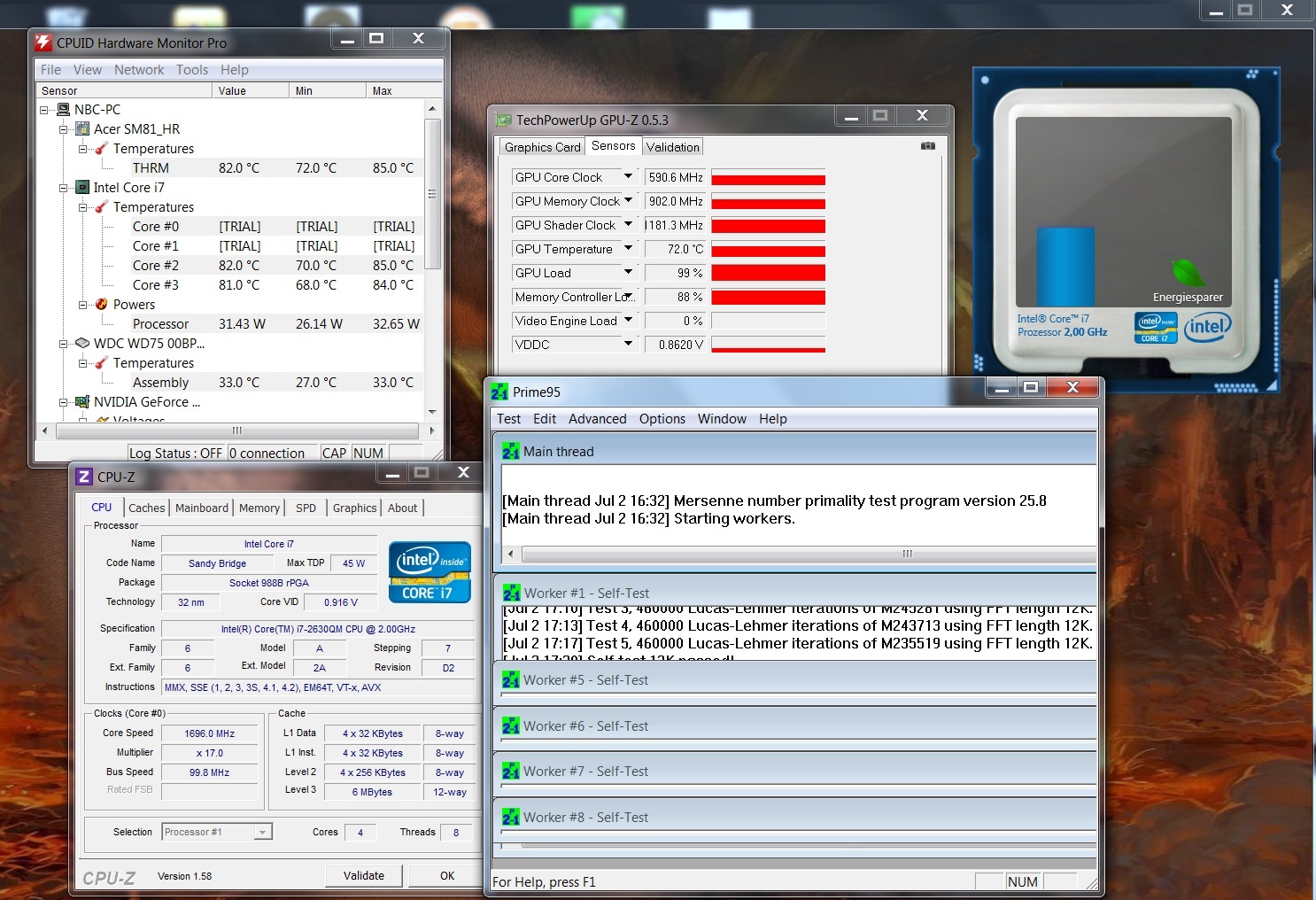Click the Intel Core i7 chip icon in tree
The image size is (1316, 900).
pyautogui.click(x=82, y=187)
